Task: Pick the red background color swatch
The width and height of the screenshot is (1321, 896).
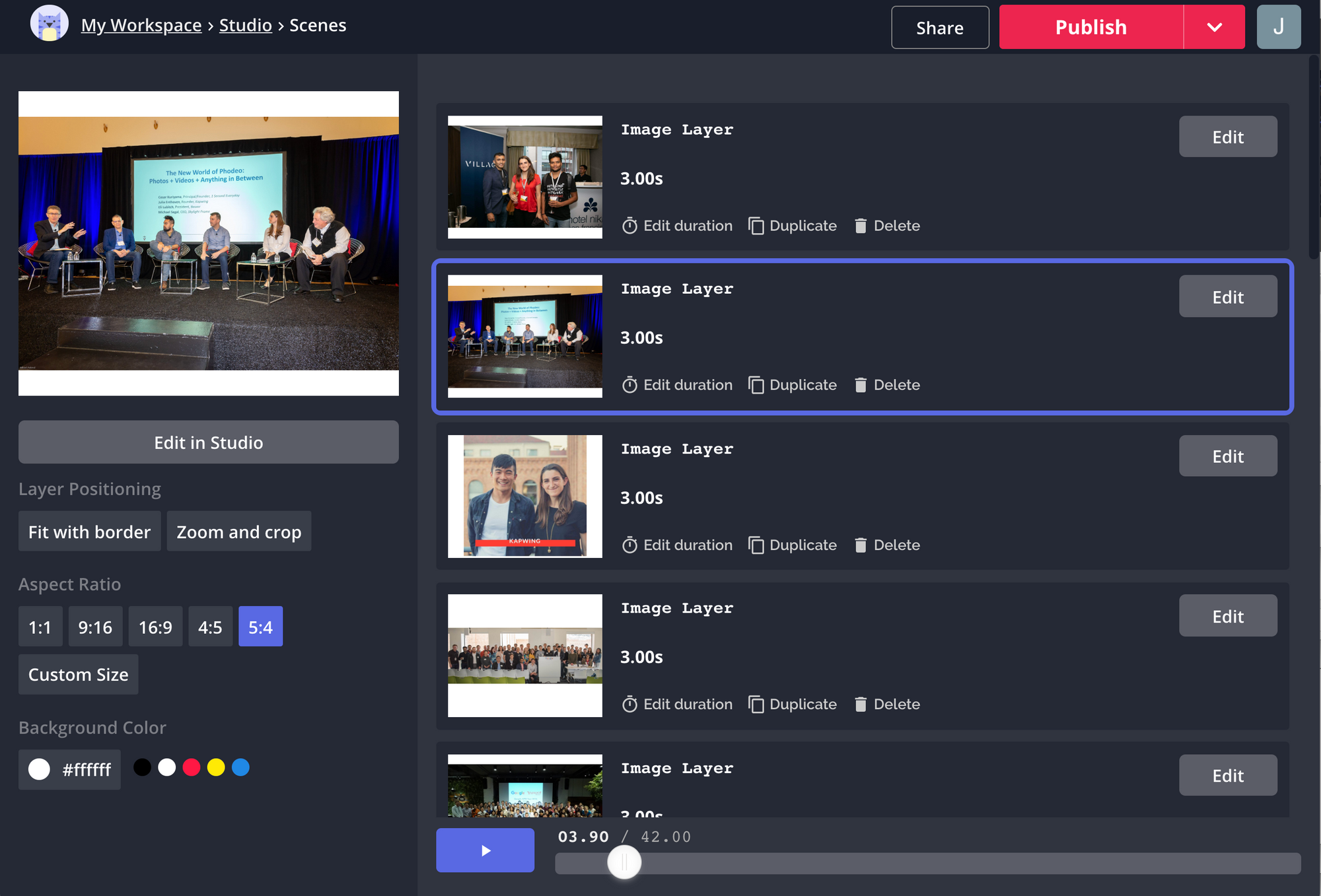Action: (192, 767)
